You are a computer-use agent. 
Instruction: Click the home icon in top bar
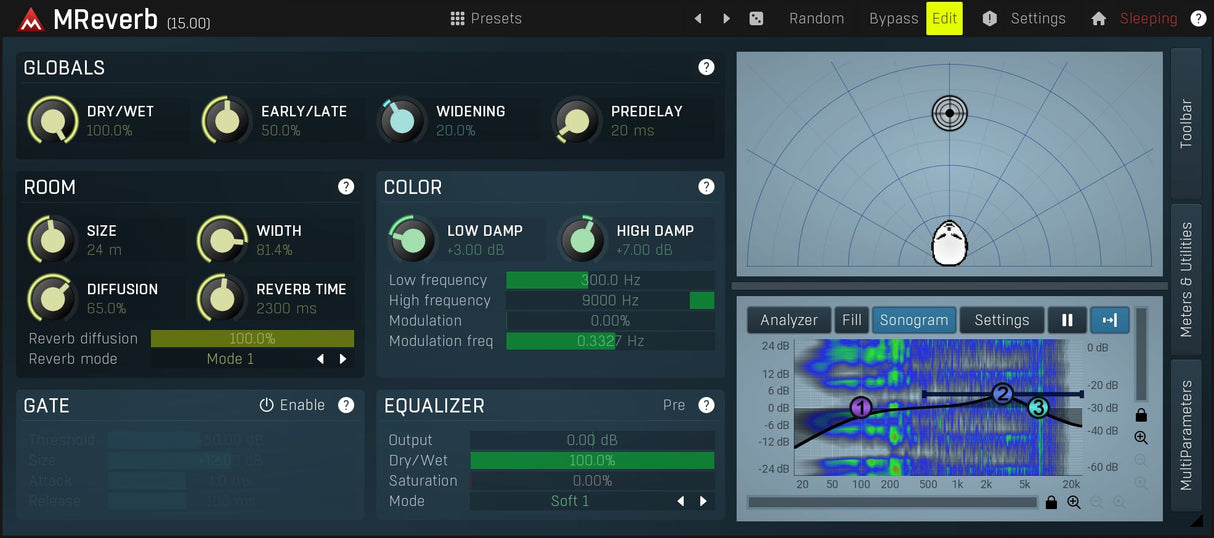pyautogui.click(x=1098, y=19)
